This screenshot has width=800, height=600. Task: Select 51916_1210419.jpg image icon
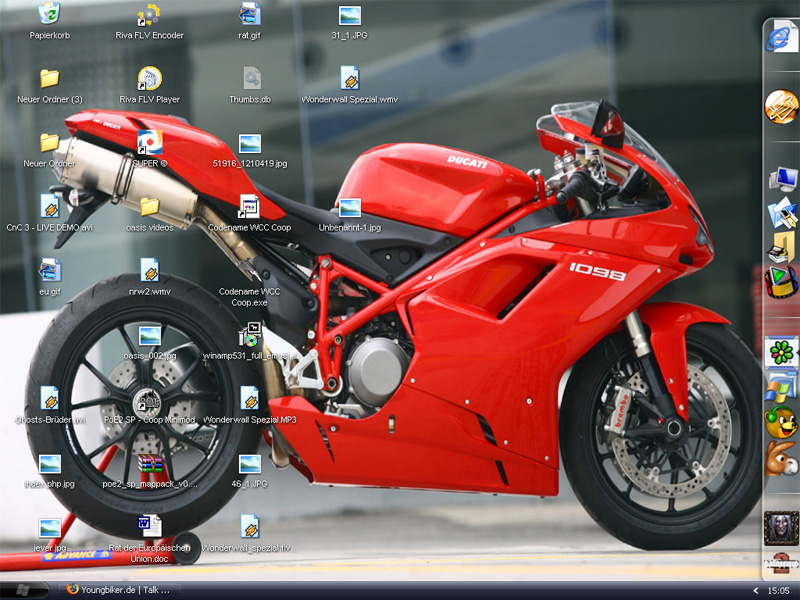(249, 143)
